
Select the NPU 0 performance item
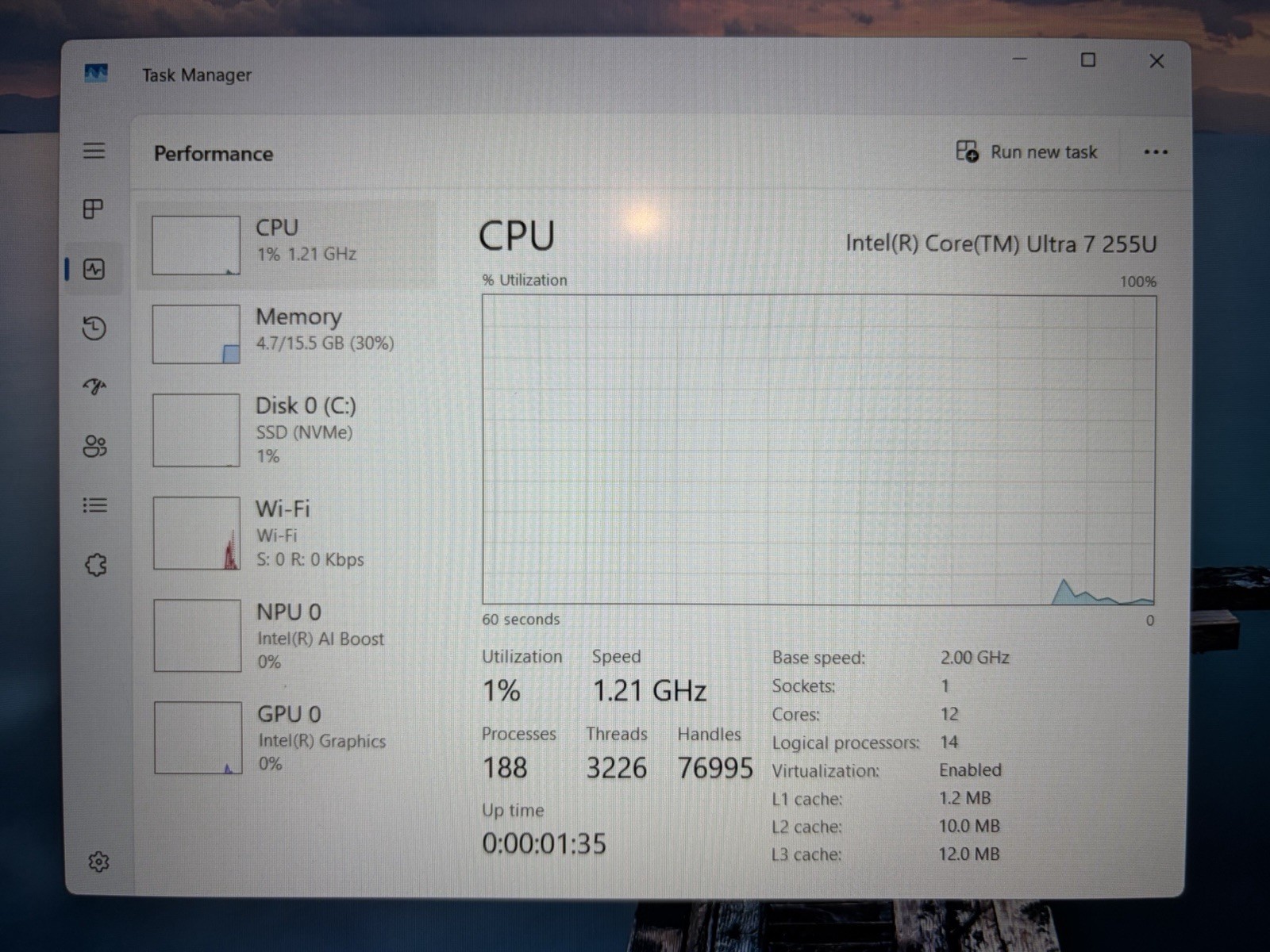coord(287,635)
